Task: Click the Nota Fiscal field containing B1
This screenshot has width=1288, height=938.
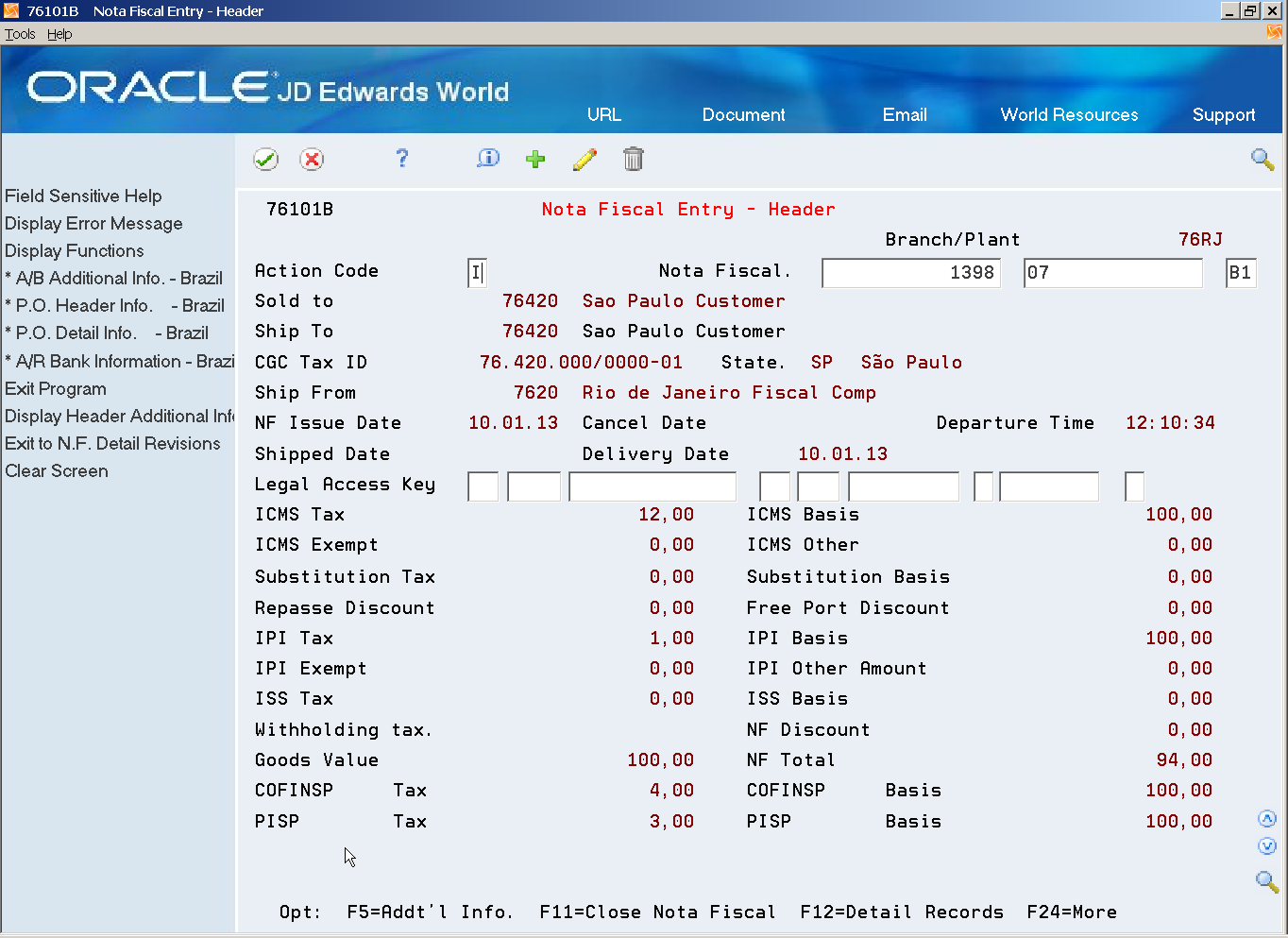Action: coord(1241,273)
